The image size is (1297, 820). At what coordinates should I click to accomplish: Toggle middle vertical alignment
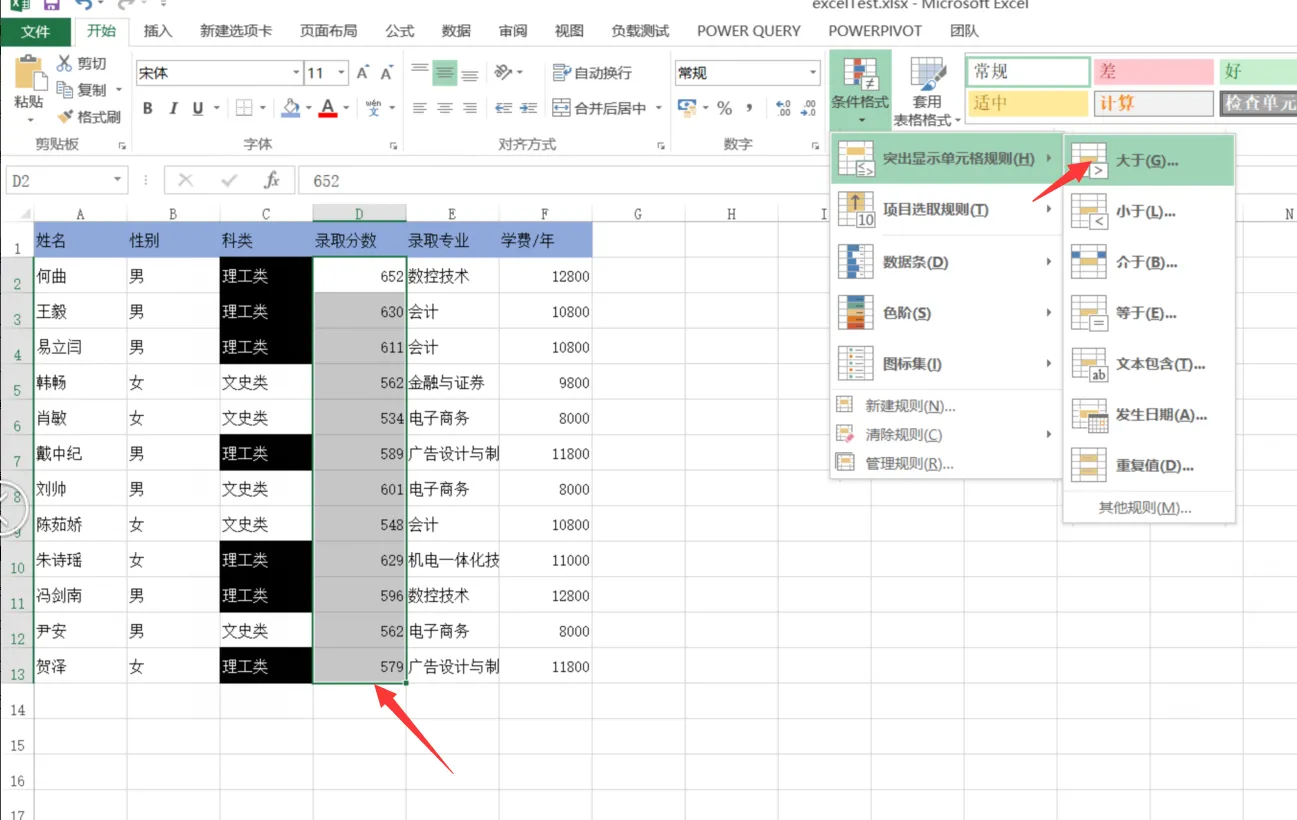445,72
